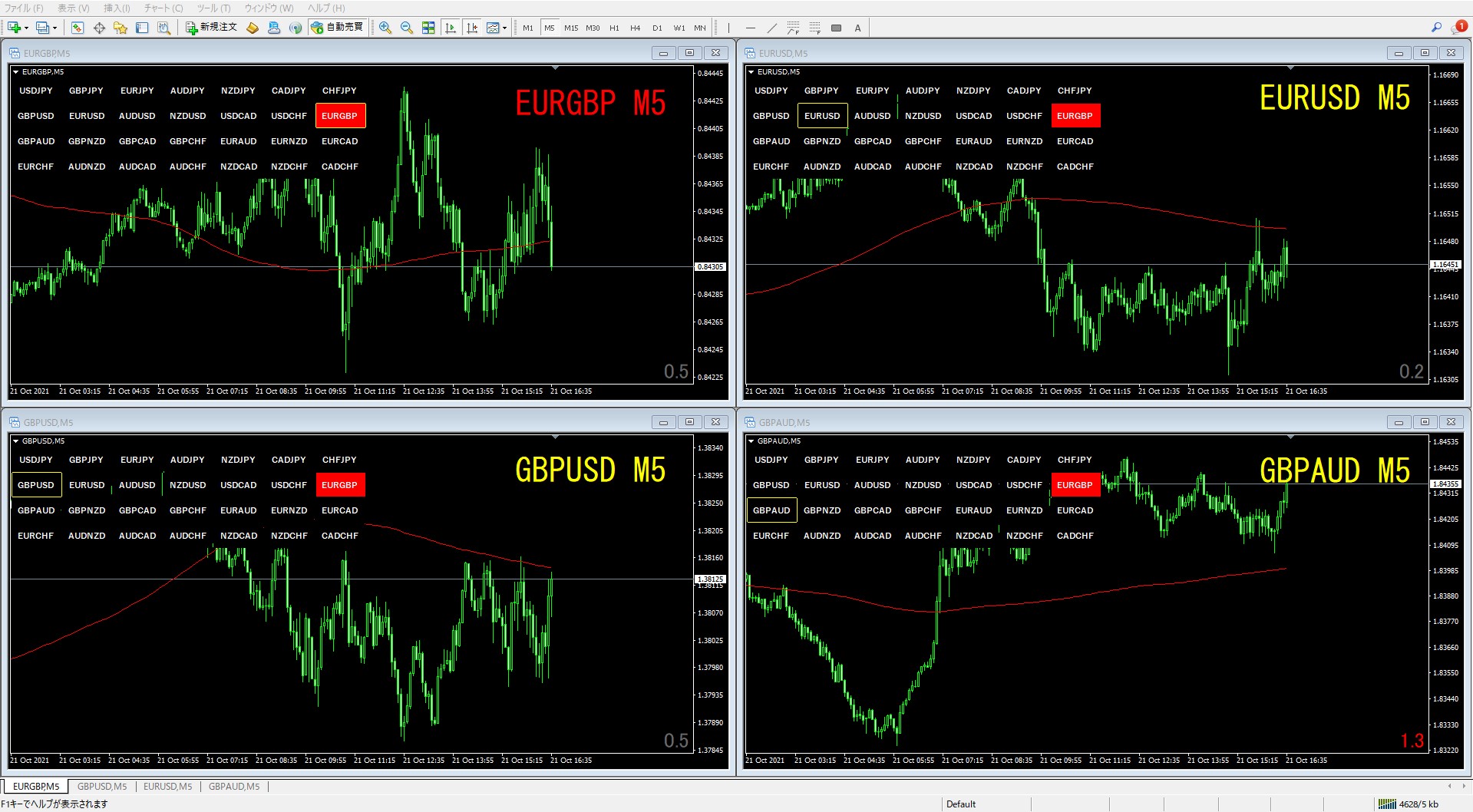
Task: Select the Fibonacci retracement tool
Action: click(x=815, y=28)
